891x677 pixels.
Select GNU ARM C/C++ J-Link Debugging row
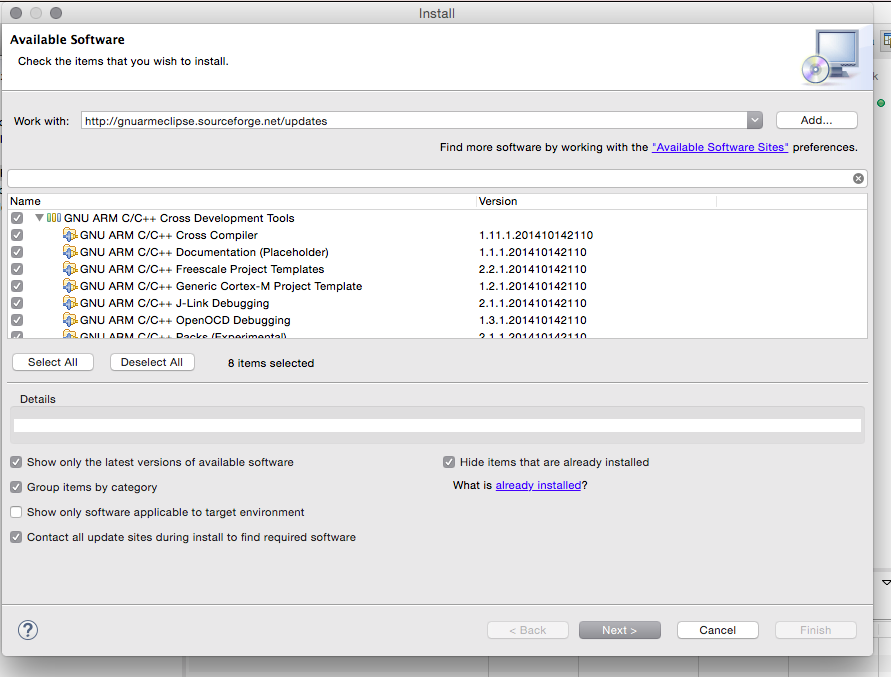pos(174,303)
